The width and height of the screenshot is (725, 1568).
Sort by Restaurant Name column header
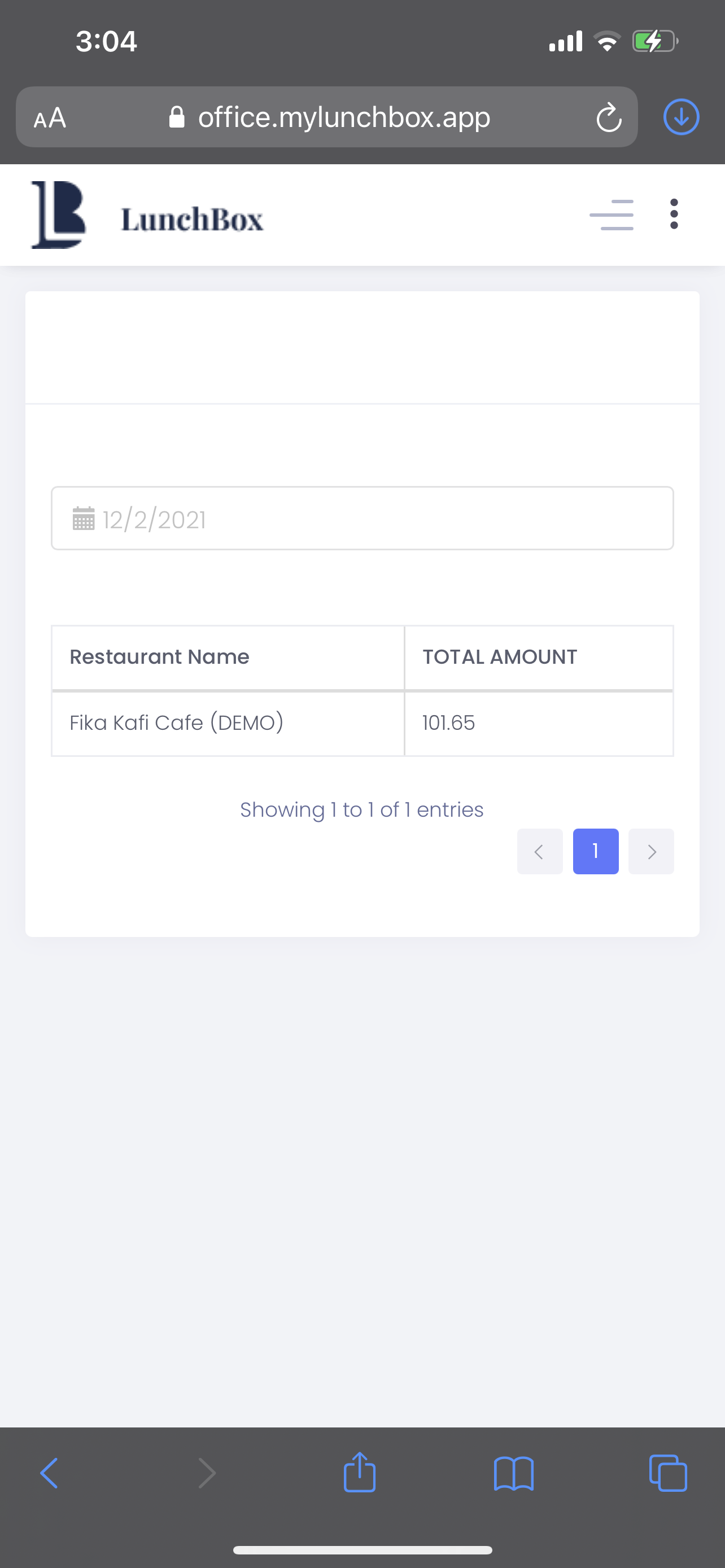(159, 658)
